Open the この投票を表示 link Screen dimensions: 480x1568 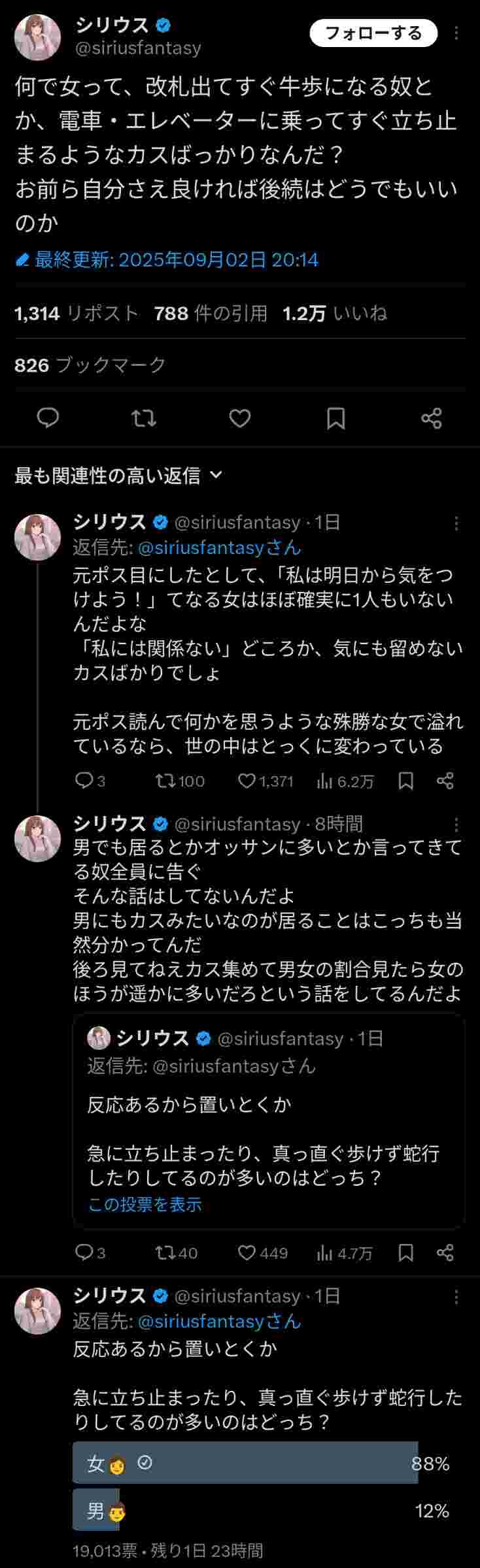[145, 1204]
